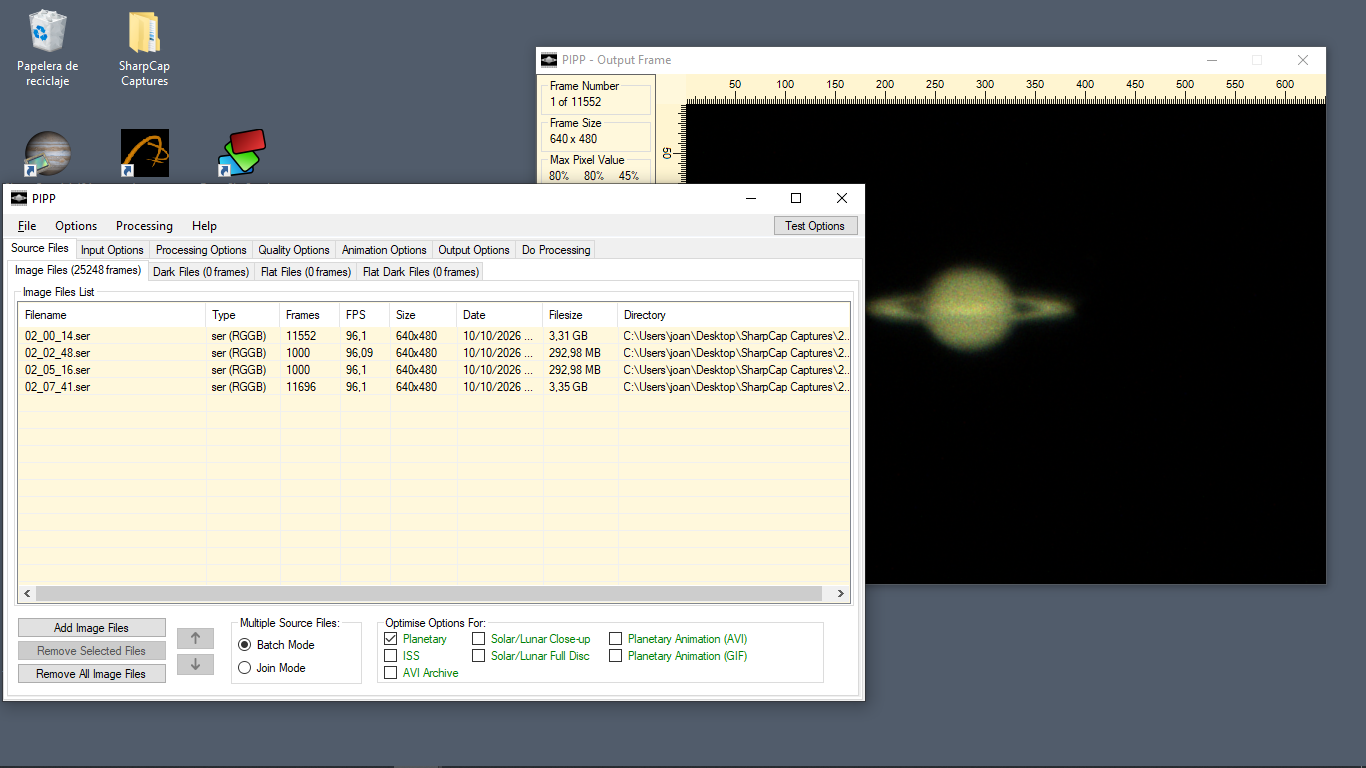This screenshot has width=1366, height=768.
Task: Sort list by the Filesize column header
Action: (x=580, y=315)
